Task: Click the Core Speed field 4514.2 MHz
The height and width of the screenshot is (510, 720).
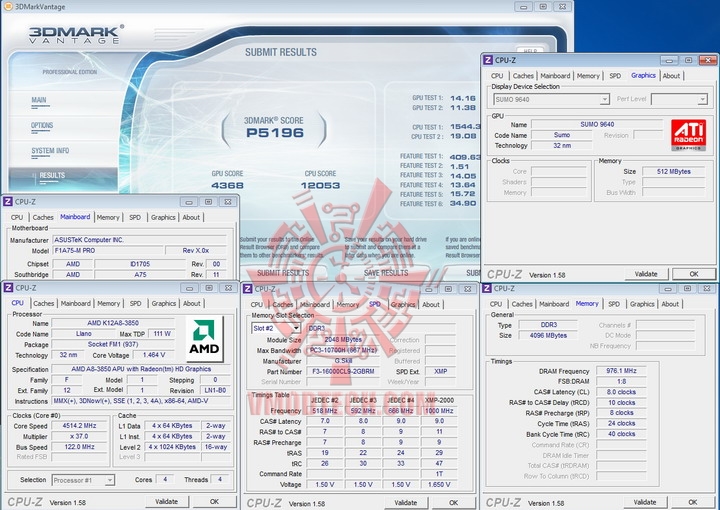Action: coord(79,426)
